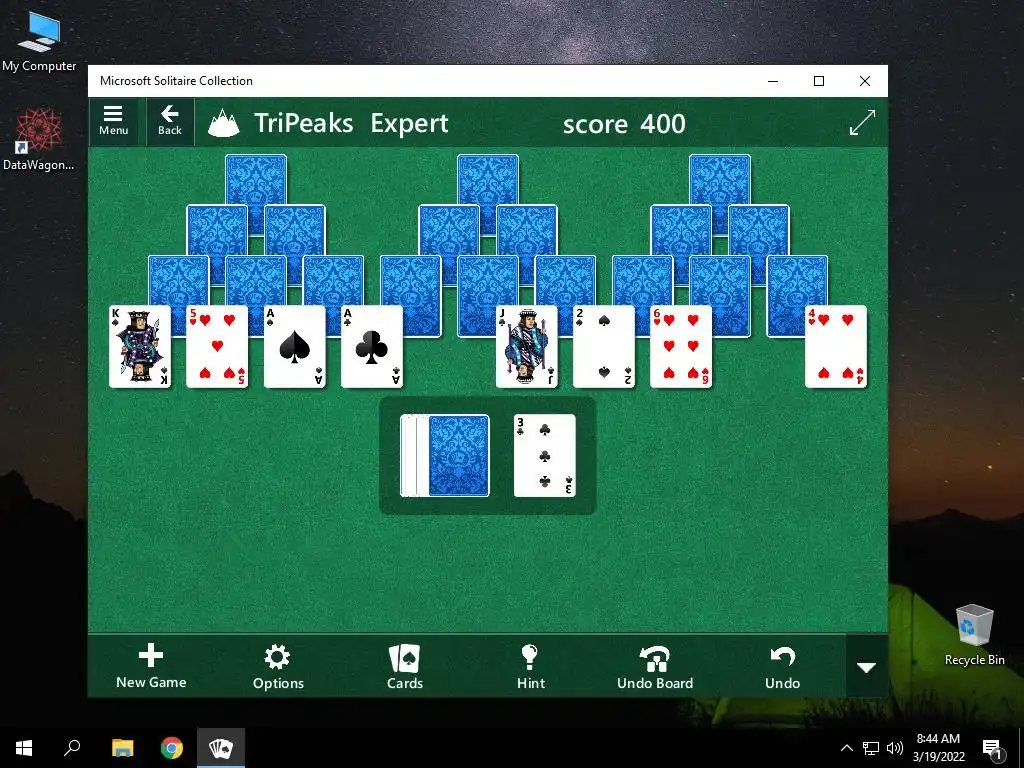Open the notification center icon
1024x768 pixels.
(991, 749)
